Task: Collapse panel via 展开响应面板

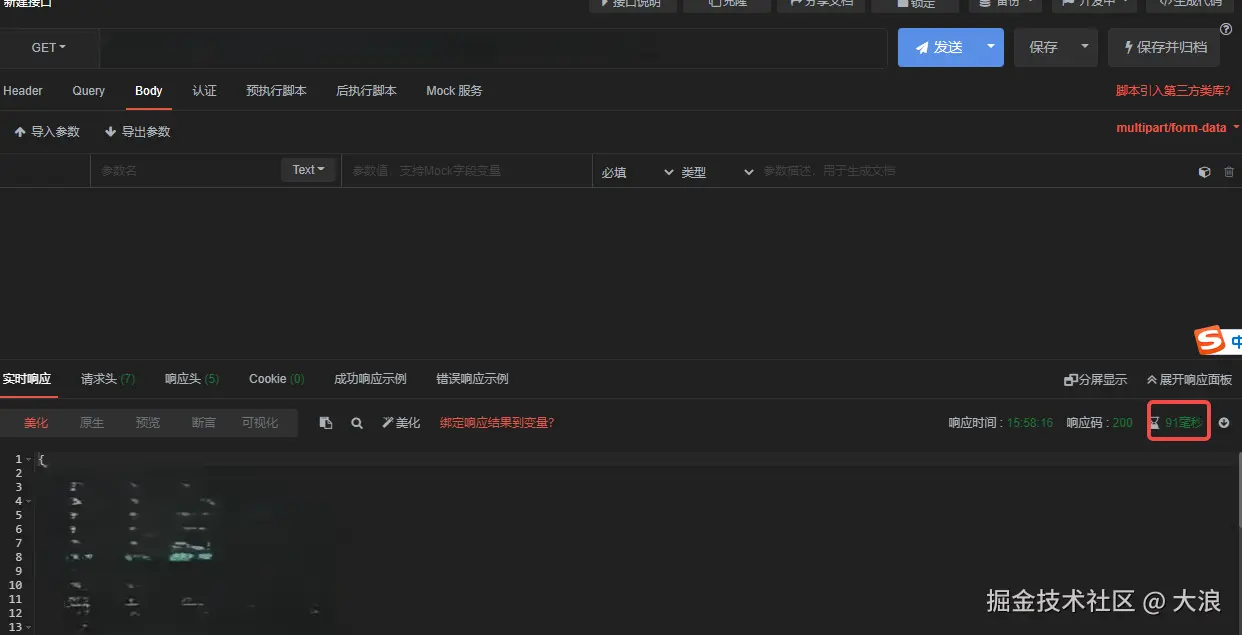Action: coord(1188,379)
